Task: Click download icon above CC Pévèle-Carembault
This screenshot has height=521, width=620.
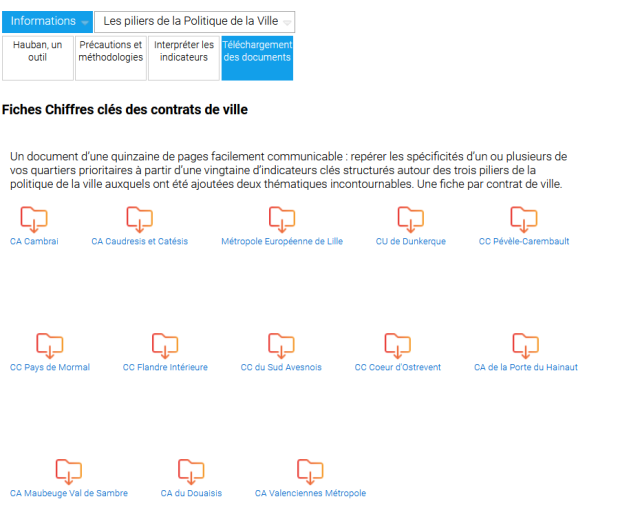Action: (x=524, y=219)
